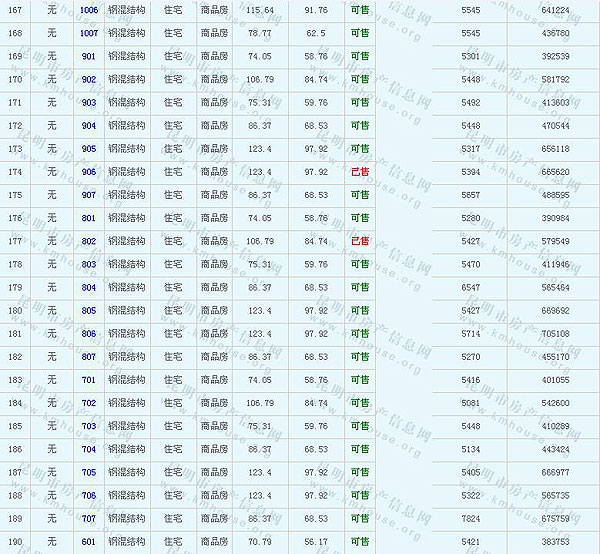The width and height of the screenshot is (600, 554).
Task: Open details for room 903
Action: (89, 102)
